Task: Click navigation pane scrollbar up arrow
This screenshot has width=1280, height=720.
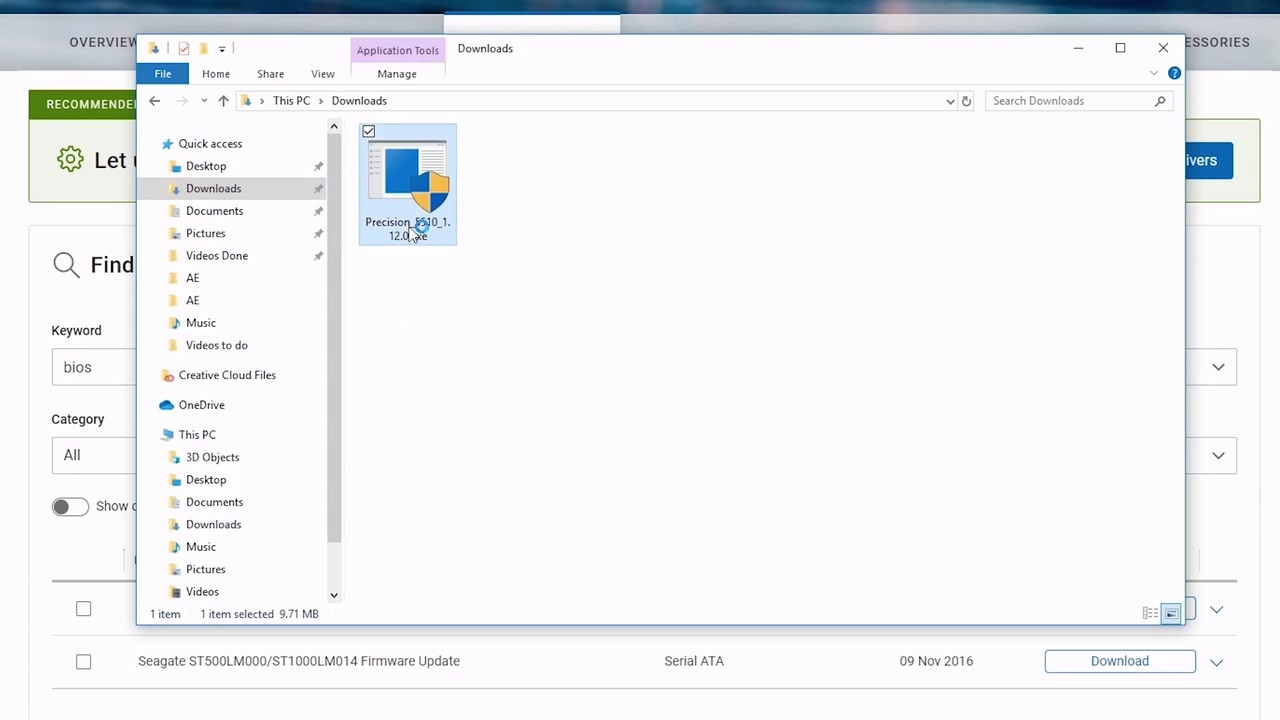Action: click(x=334, y=127)
